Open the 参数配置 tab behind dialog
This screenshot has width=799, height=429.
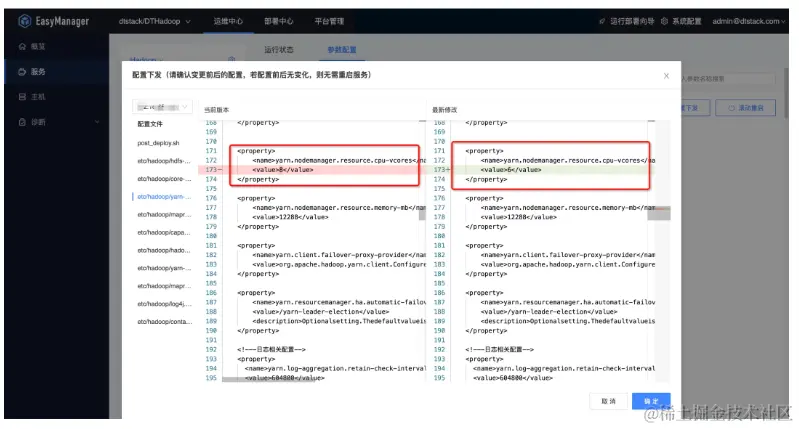[342, 50]
